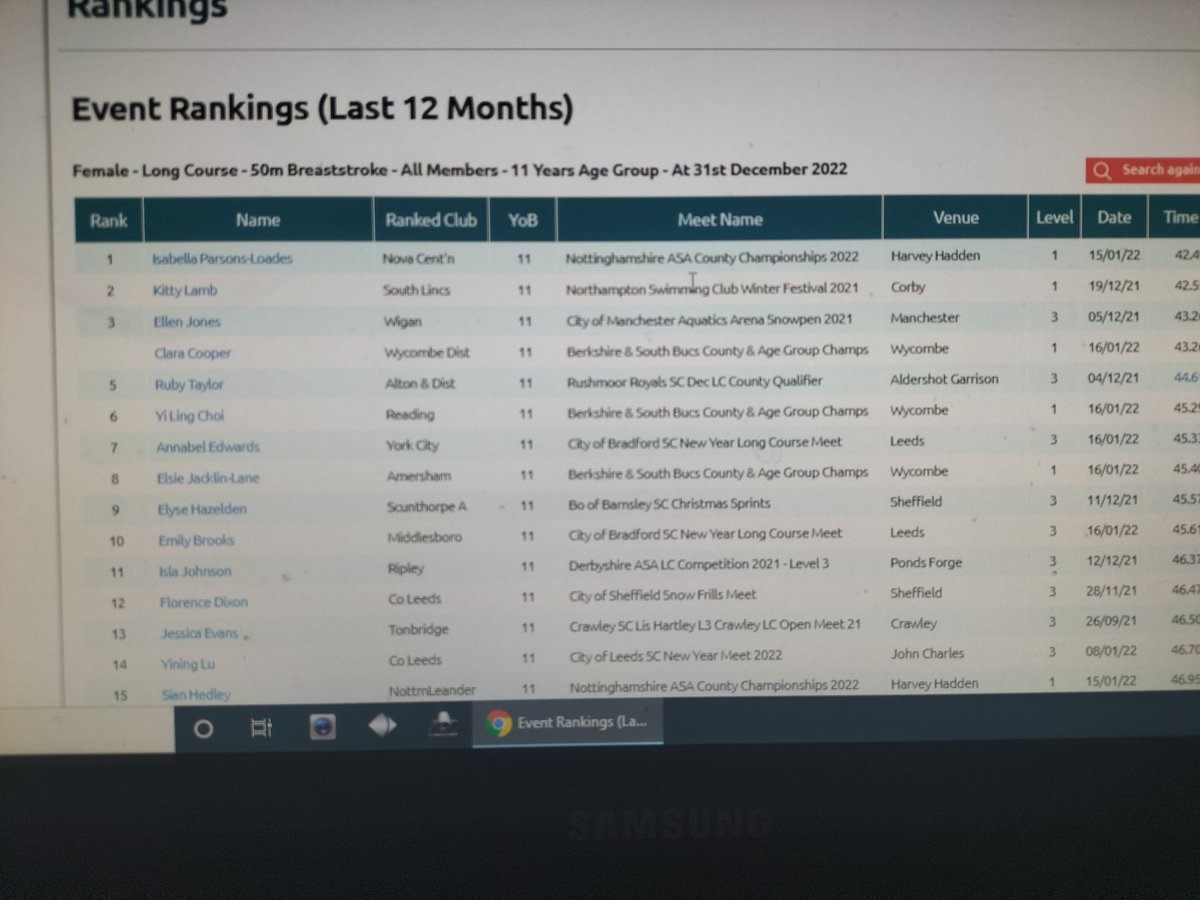The width and height of the screenshot is (1200, 900).
Task: Launch the blue globe app on taskbar
Action: tap(322, 727)
